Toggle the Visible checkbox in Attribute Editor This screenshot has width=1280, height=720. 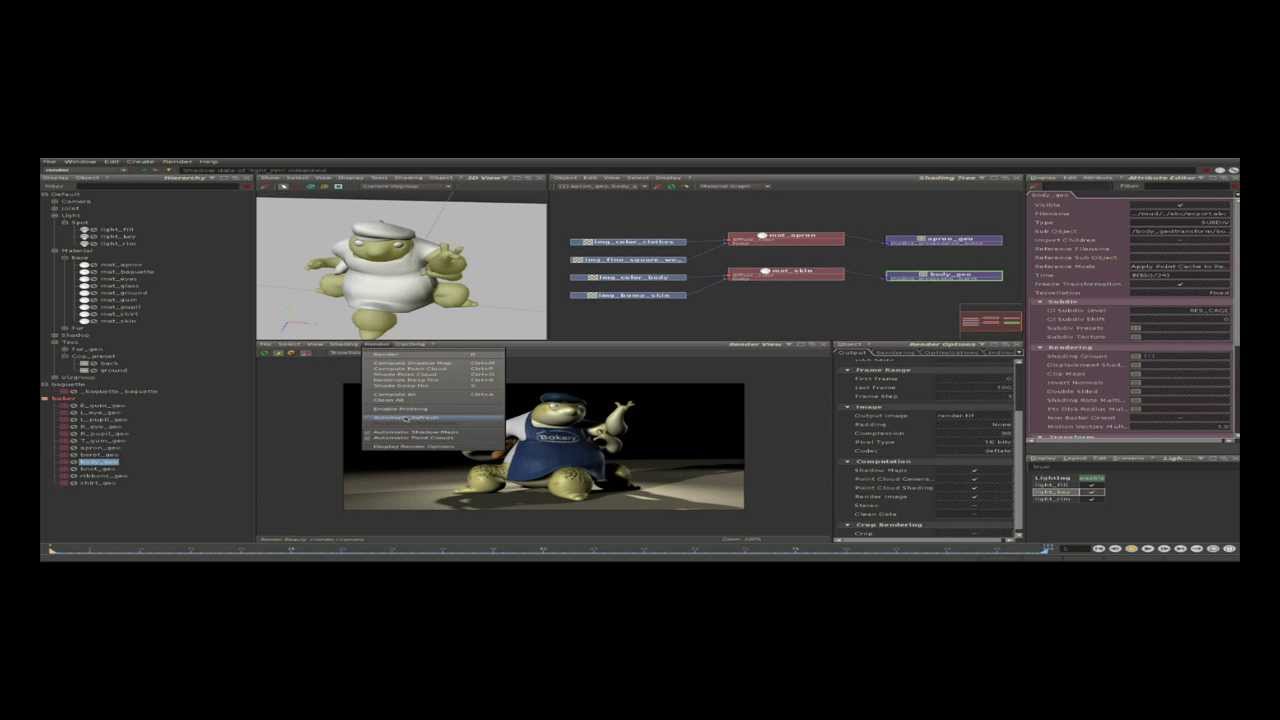(1180, 205)
